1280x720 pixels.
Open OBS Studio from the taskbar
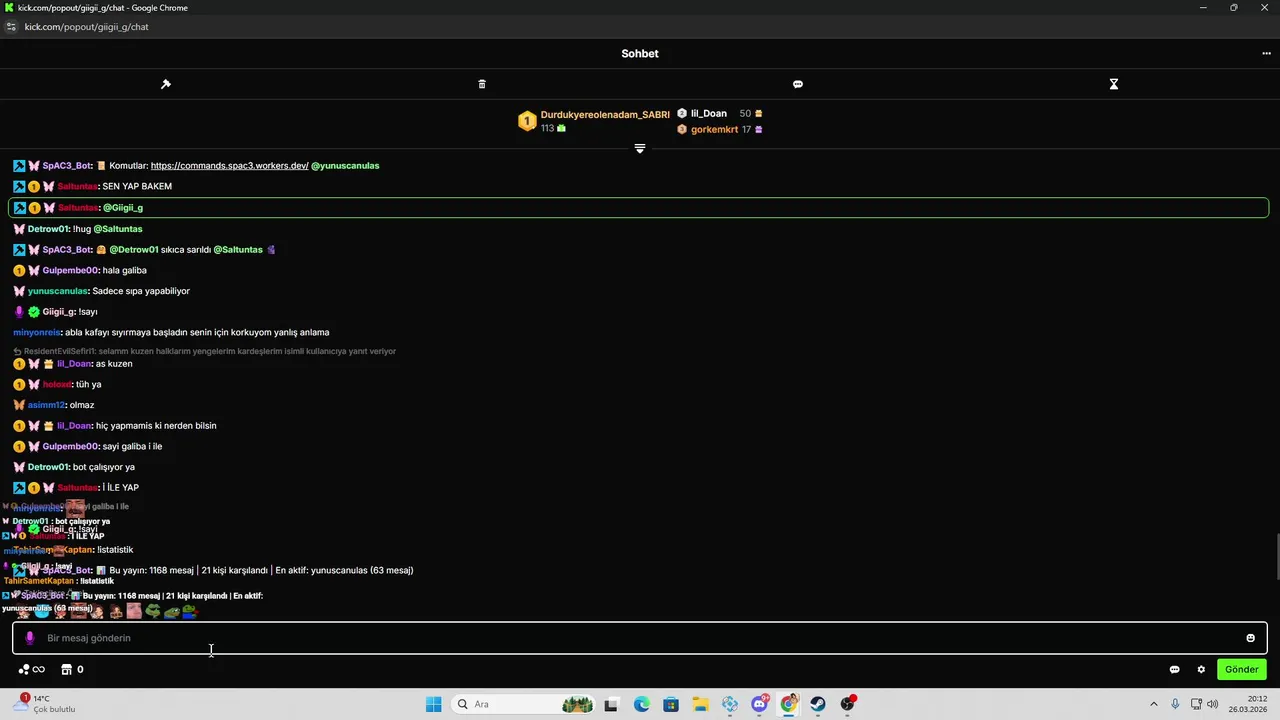848,704
